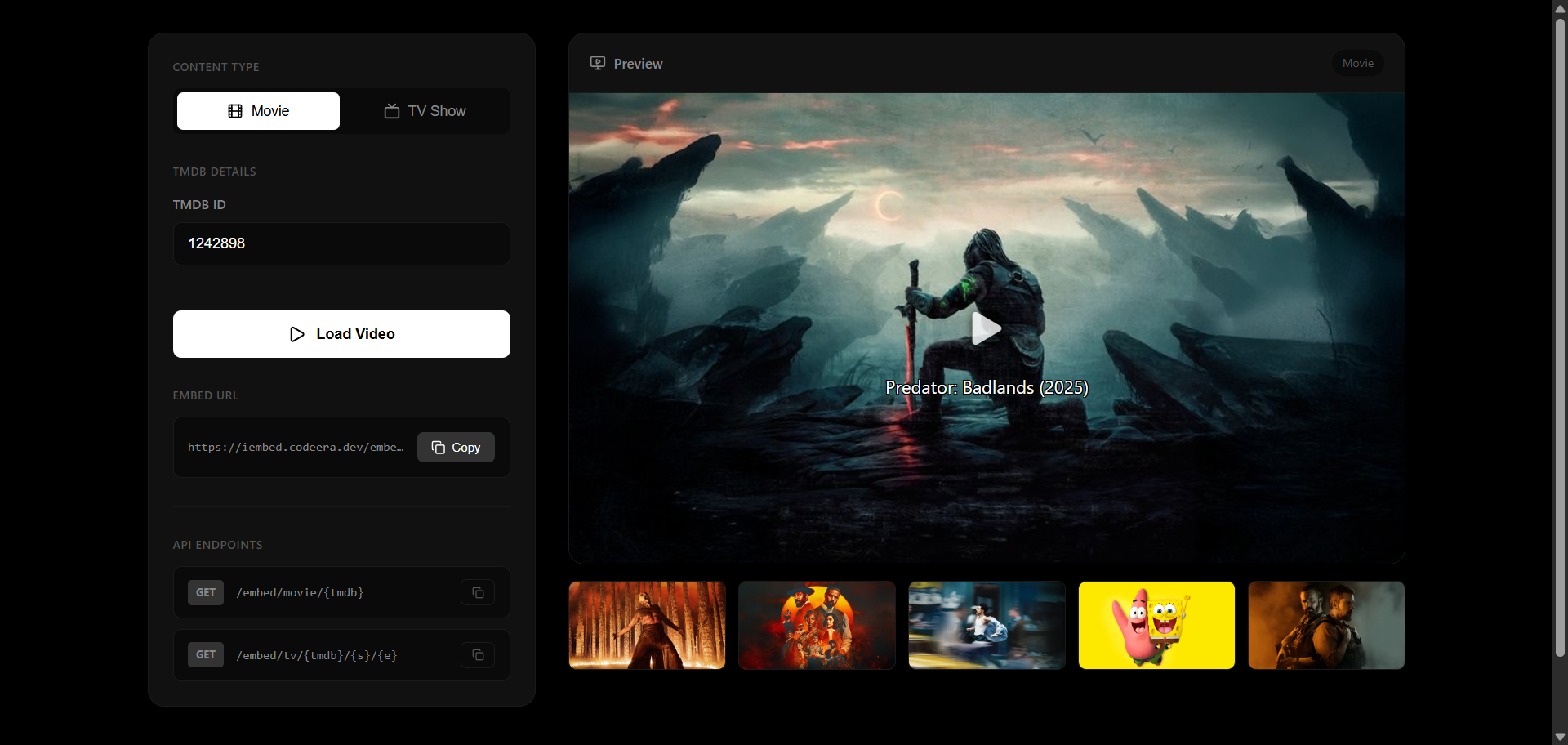Click the embed URL text field
1568x745 pixels.
click(x=296, y=447)
